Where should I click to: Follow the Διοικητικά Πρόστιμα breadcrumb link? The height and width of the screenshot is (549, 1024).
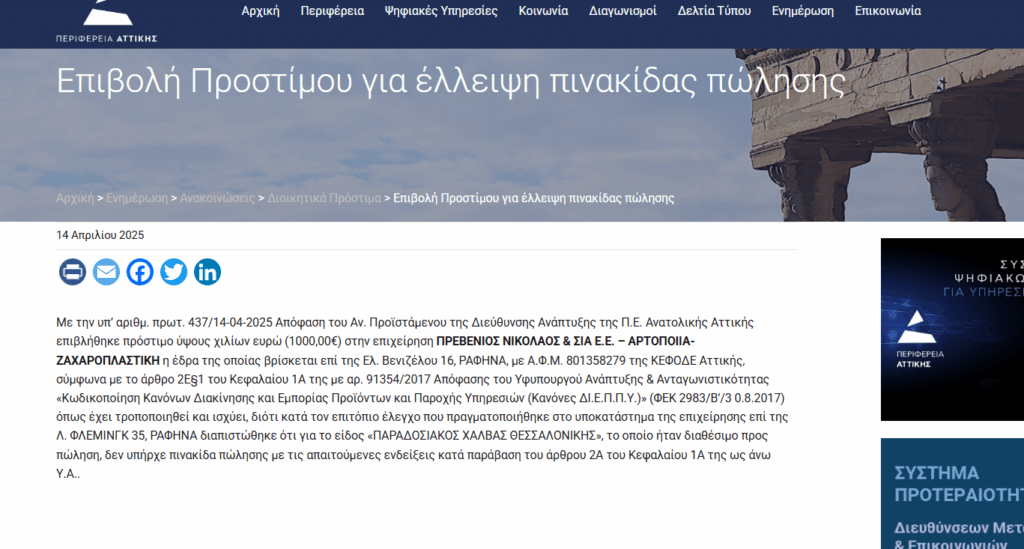324,198
